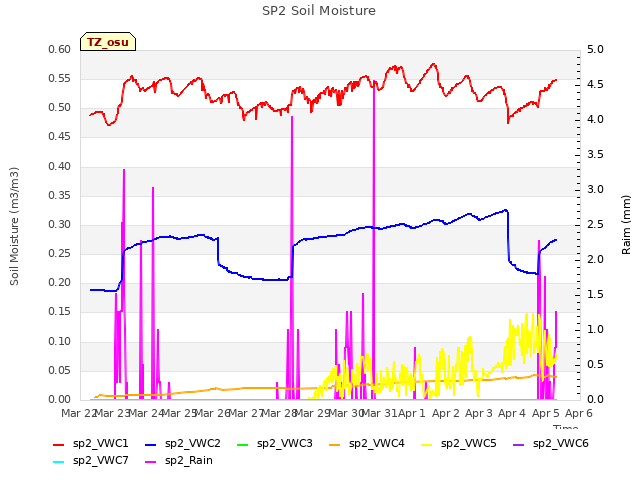Click the 0.05 left axis tick label
This screenshot has height=480, width=640.
pyautogui.click(x=60, y=370)
